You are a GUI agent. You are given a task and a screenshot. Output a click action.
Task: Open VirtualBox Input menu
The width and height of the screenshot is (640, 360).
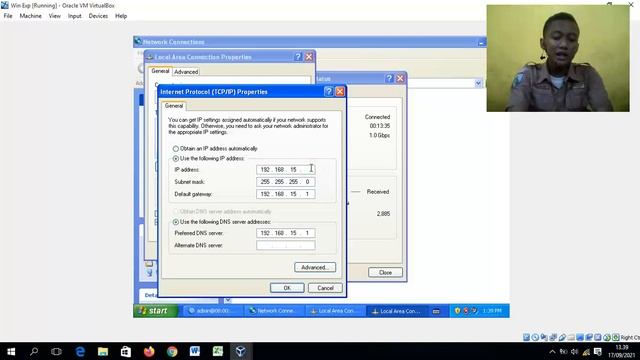[74, 16]
